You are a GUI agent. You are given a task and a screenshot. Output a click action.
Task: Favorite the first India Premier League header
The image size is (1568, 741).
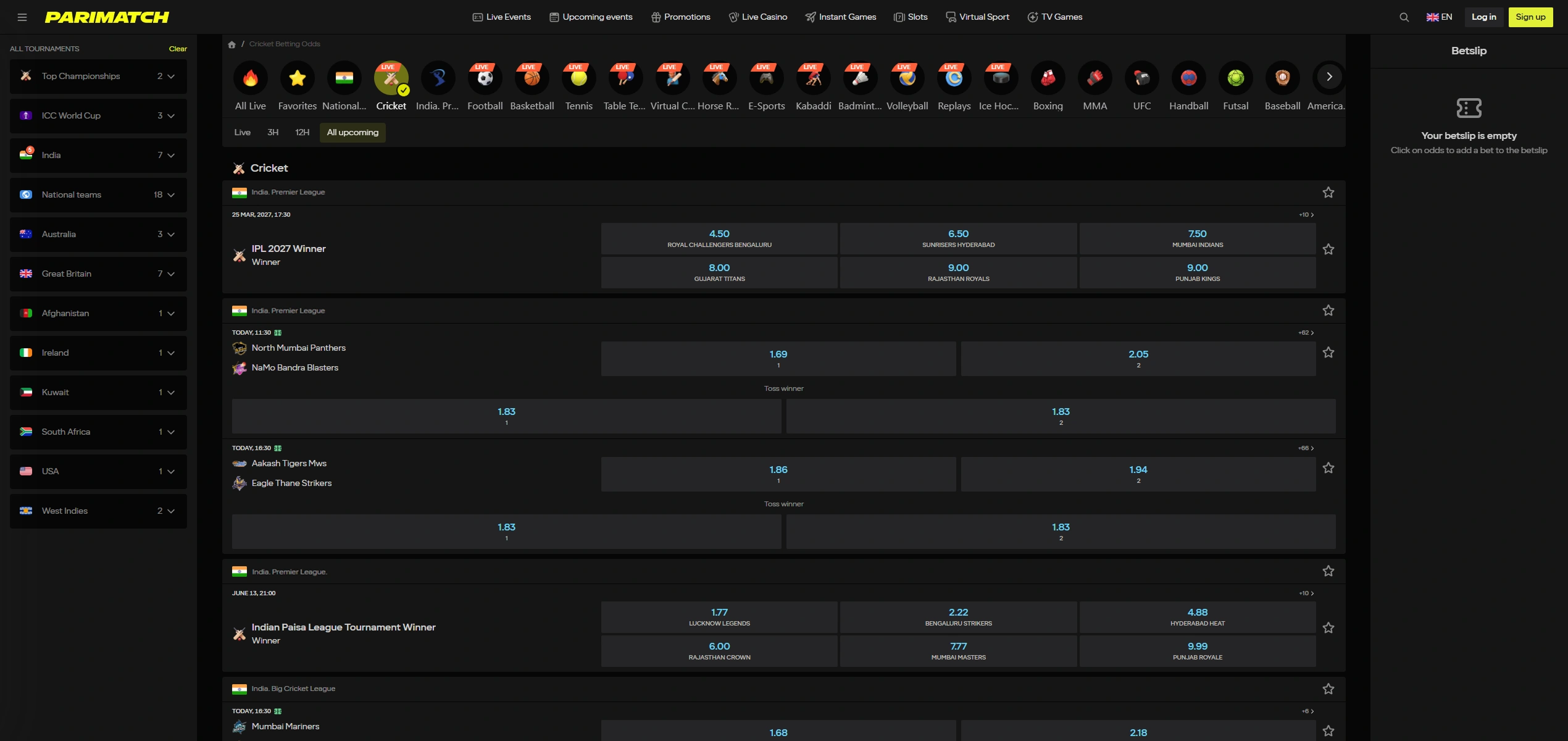point(1328,193)
